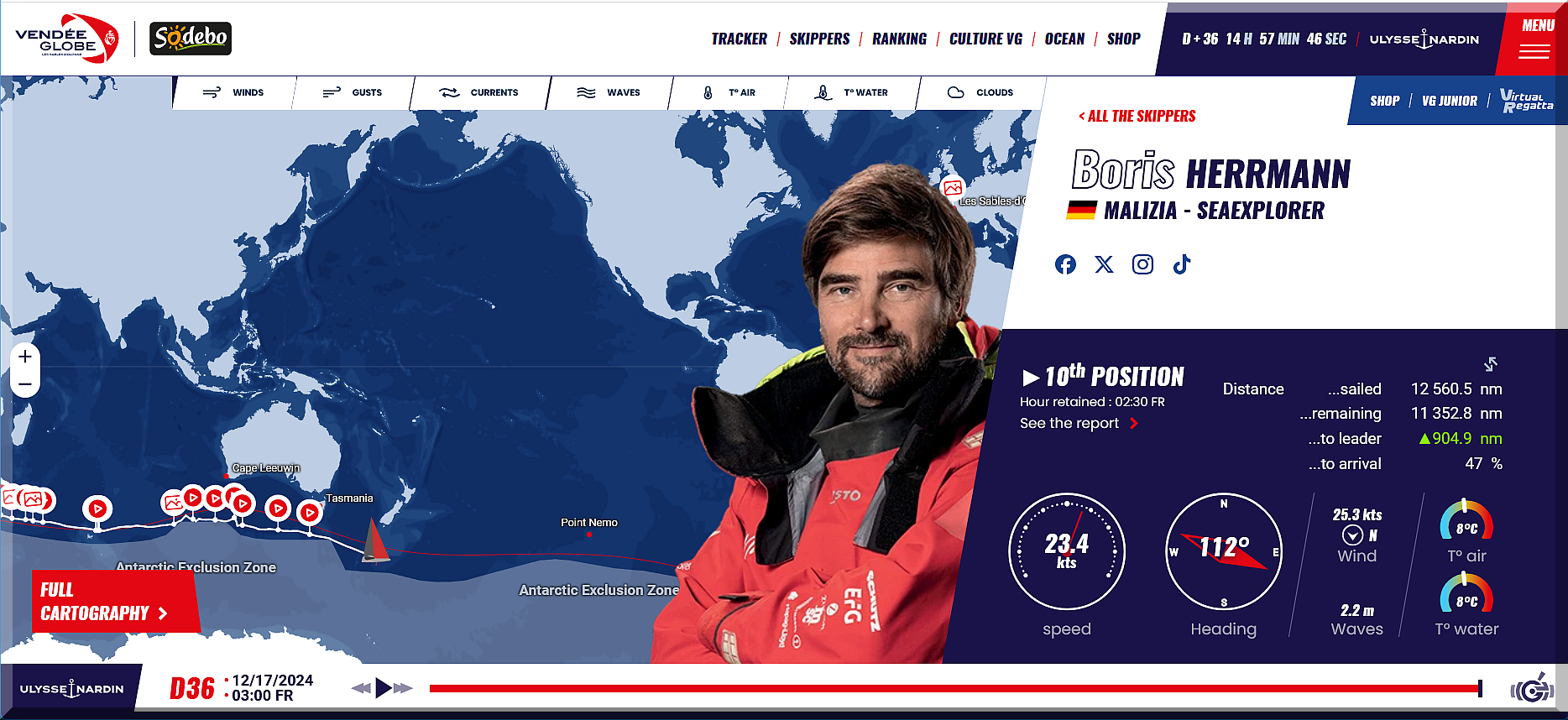Play the race timeline

pyautogui.click(x=383, y=688)
